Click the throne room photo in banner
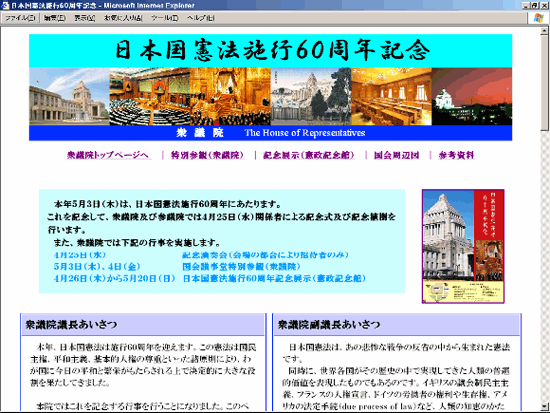The height and width of the screenshot is (413, 550). pos(230,96)
